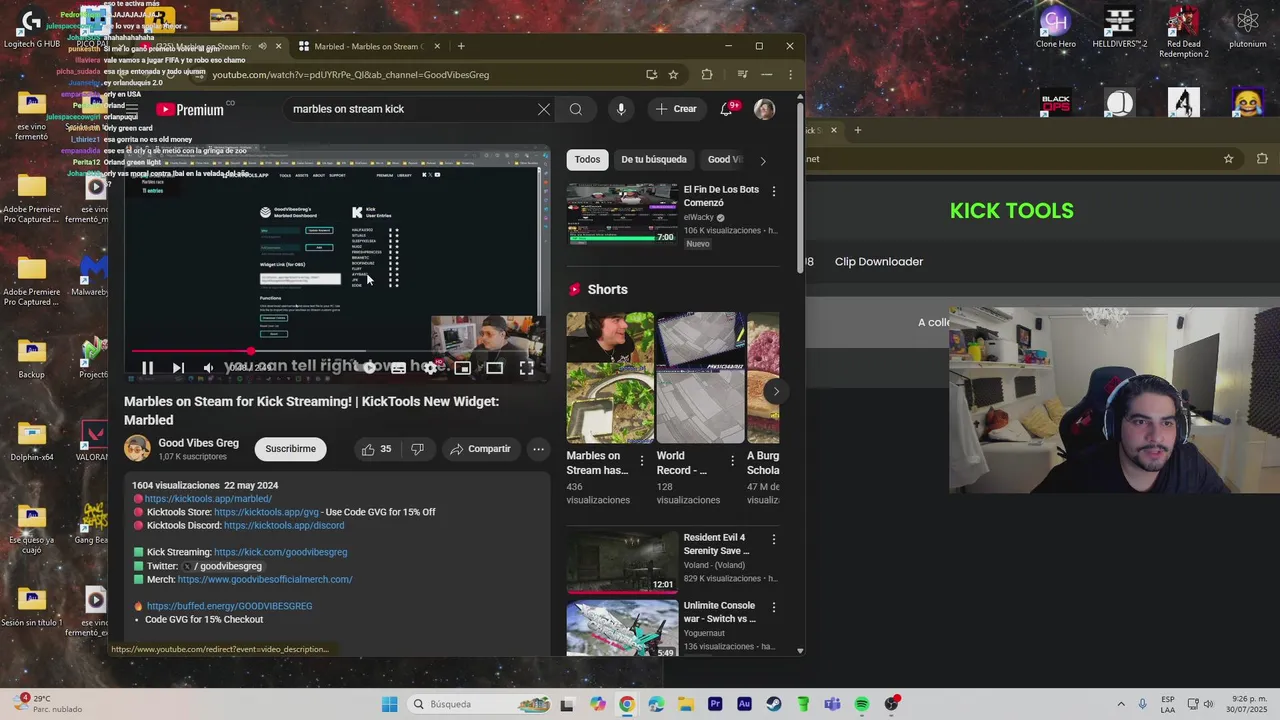Show more Shorts with the next arrow

[776, 391]
